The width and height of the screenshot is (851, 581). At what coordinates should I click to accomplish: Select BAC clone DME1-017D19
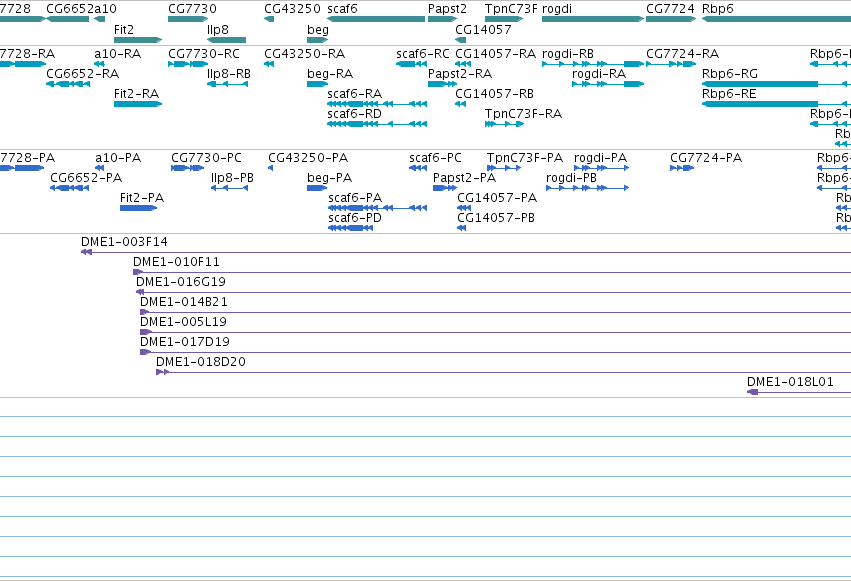[496, 353]
